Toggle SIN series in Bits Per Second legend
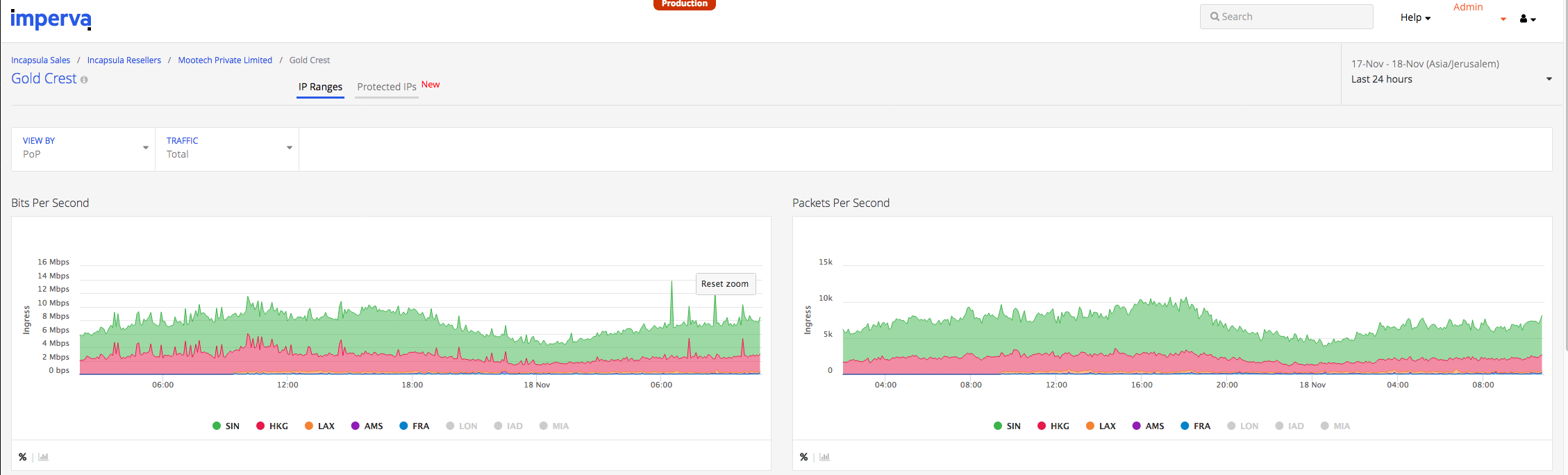Screen dimensions: 1568x475 click(226, 426)
